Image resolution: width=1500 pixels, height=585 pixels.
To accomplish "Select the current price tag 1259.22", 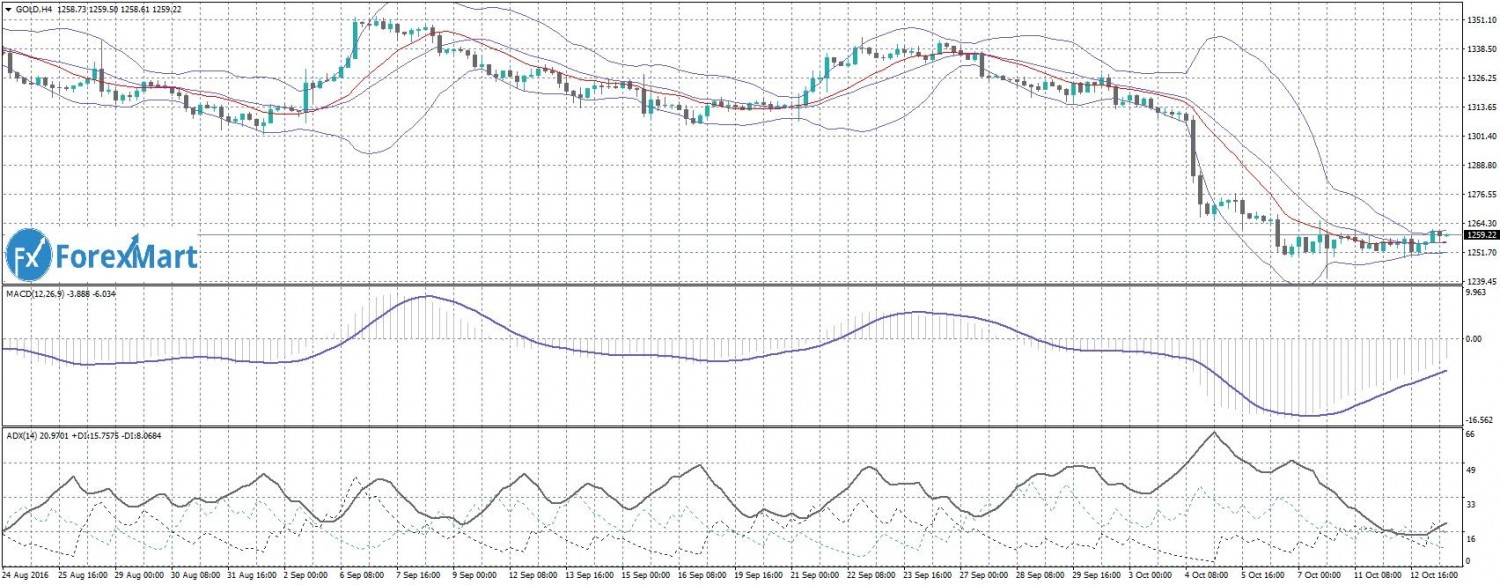I will click(x=1481, y=235).
